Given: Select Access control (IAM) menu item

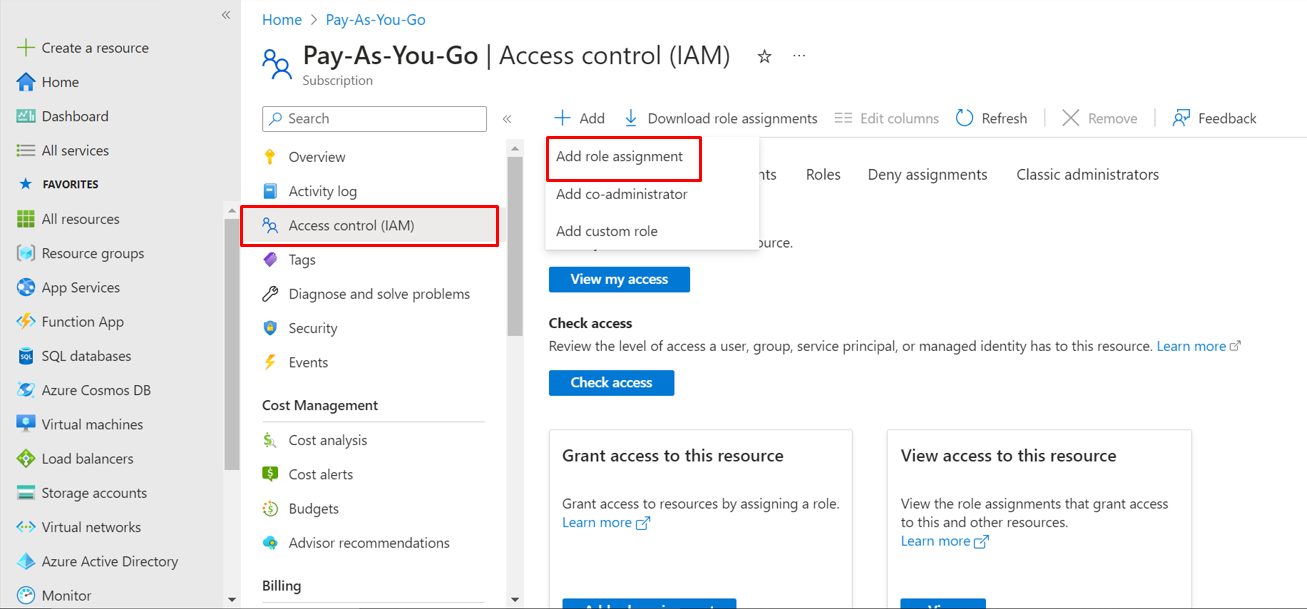Looking at the screenshot, I should coord(370,225).
